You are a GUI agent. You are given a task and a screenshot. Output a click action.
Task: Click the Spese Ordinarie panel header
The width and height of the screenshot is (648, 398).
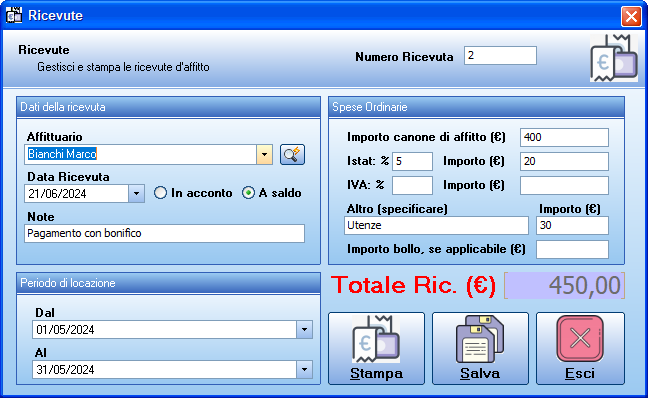476,107
